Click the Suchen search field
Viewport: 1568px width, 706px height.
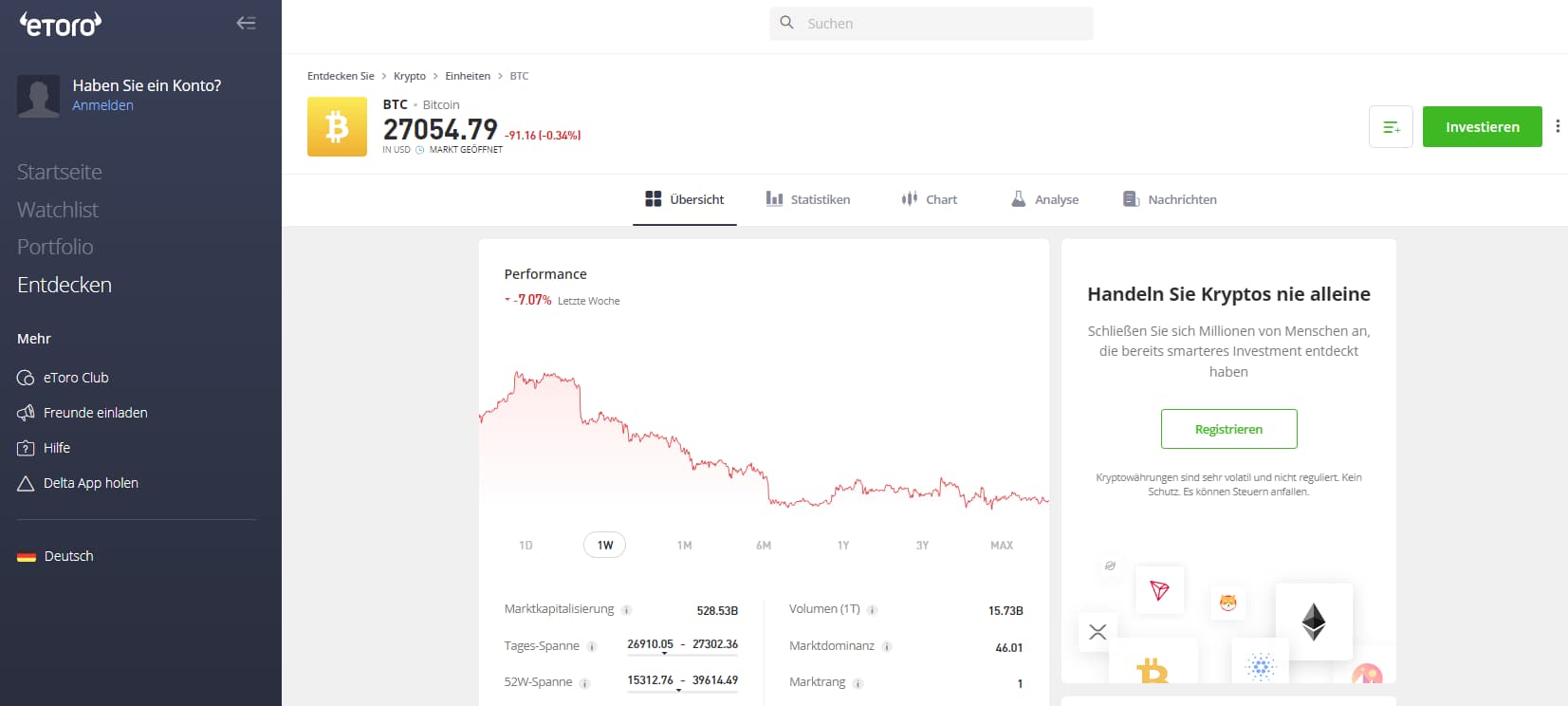[932, 23]
